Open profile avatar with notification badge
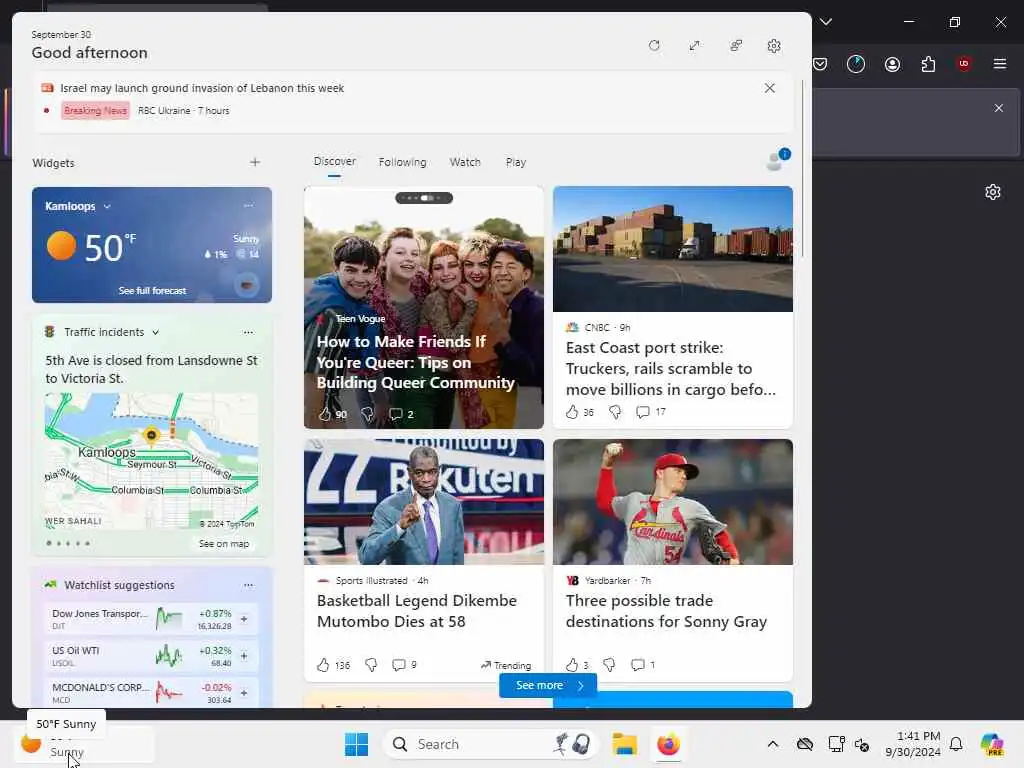 [777, 159]
